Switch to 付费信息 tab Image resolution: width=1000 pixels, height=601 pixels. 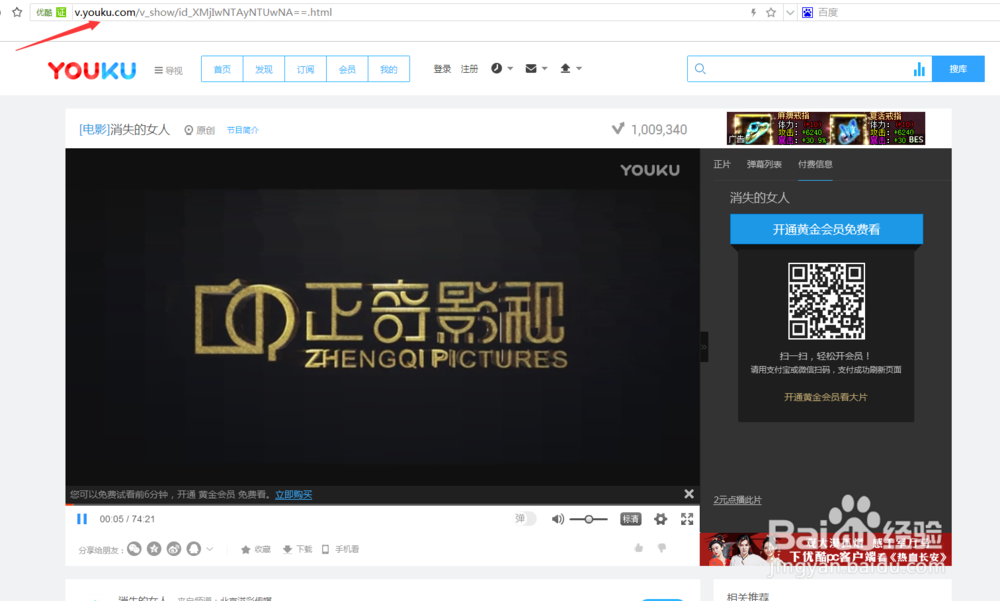815,164
